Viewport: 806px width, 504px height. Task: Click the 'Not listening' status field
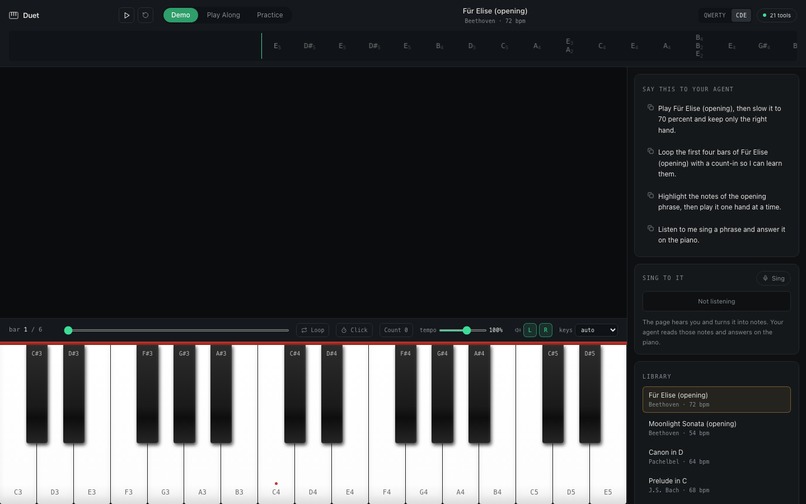[x=716, y=301]
